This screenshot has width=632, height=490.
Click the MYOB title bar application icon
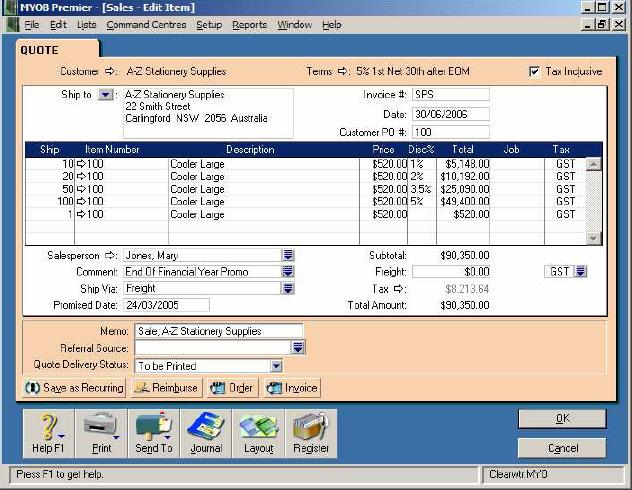[x=10, y=7]
